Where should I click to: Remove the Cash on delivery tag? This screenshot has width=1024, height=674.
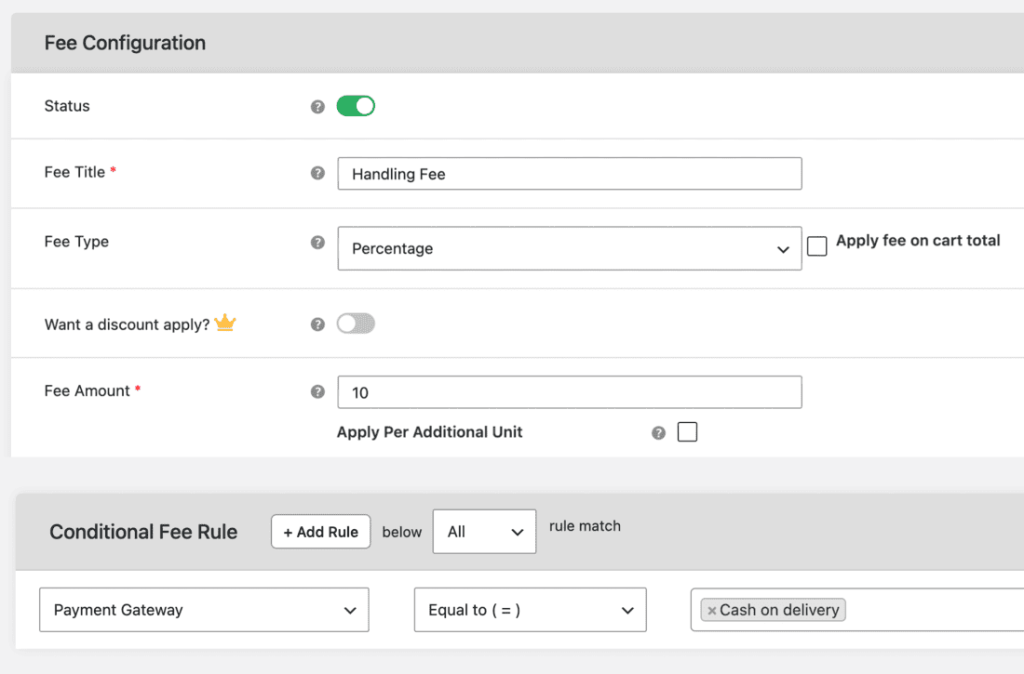coord(712,611)
